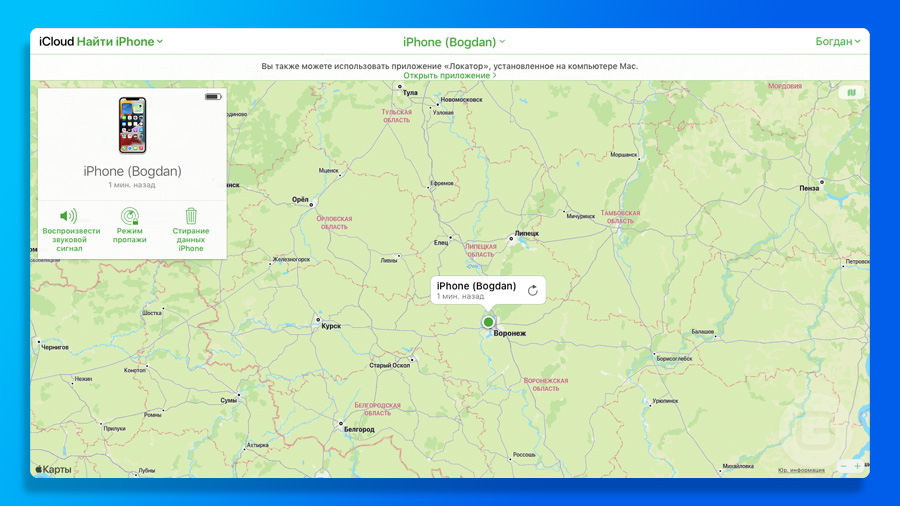The image size is (900, 506).
Task: Click iPhone (Bogdan) name in device panel
Action: coord(133,171)
